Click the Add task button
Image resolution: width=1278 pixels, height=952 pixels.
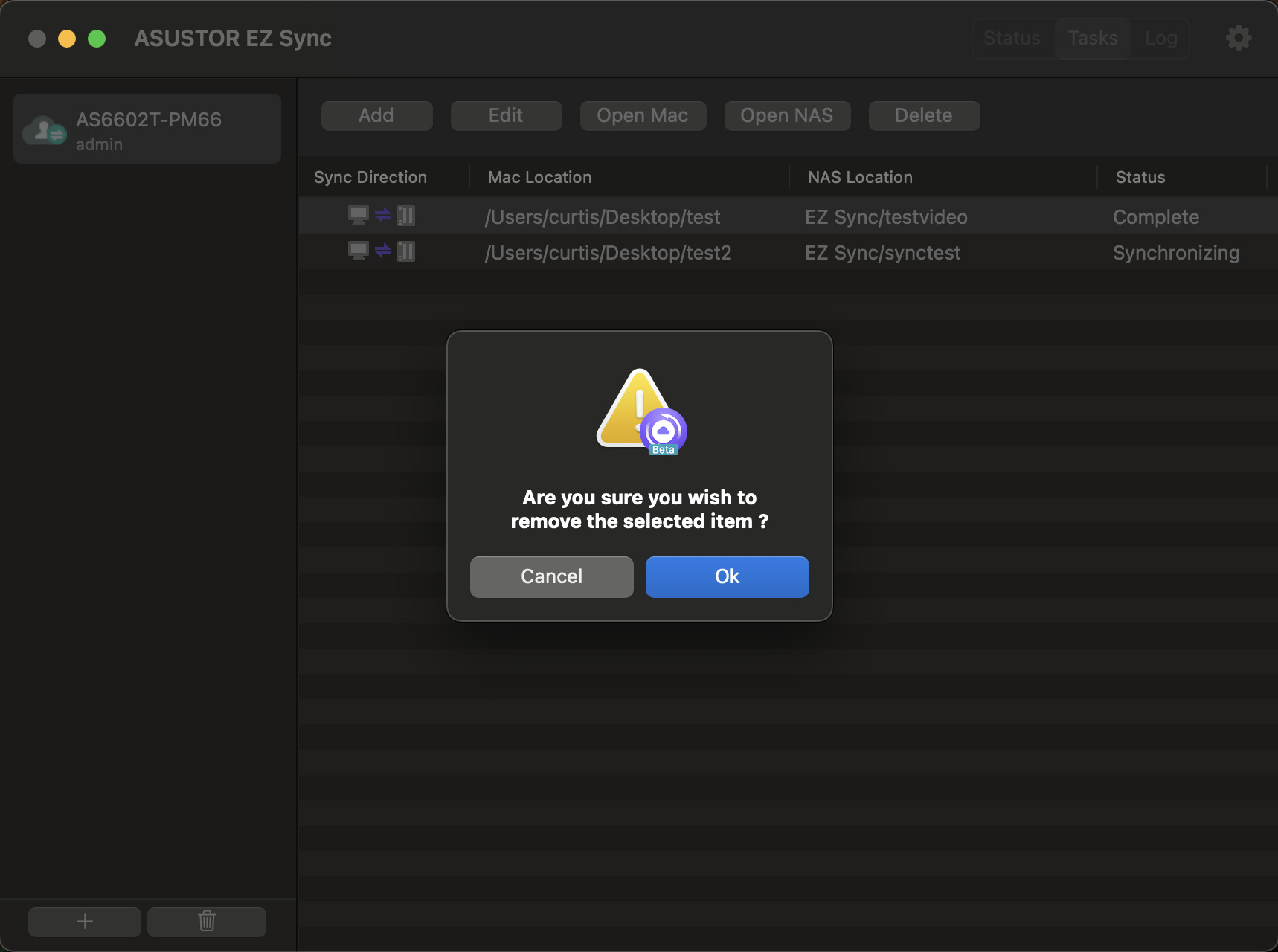click(376, 115)
